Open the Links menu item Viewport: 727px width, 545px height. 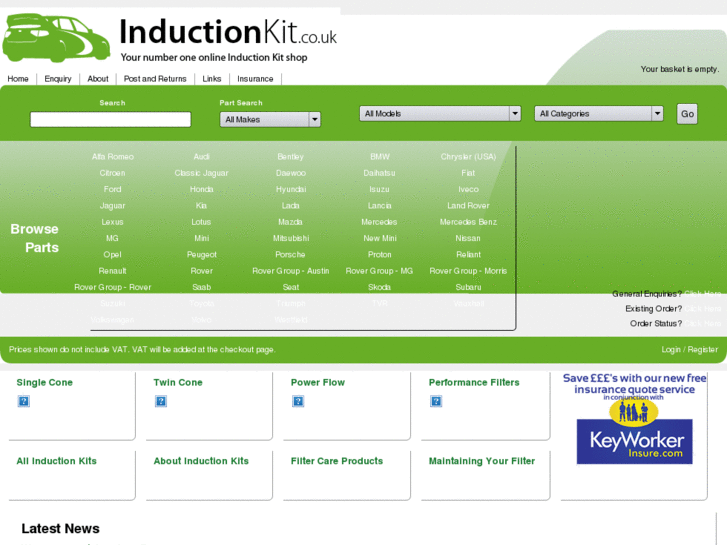point(211,79)
